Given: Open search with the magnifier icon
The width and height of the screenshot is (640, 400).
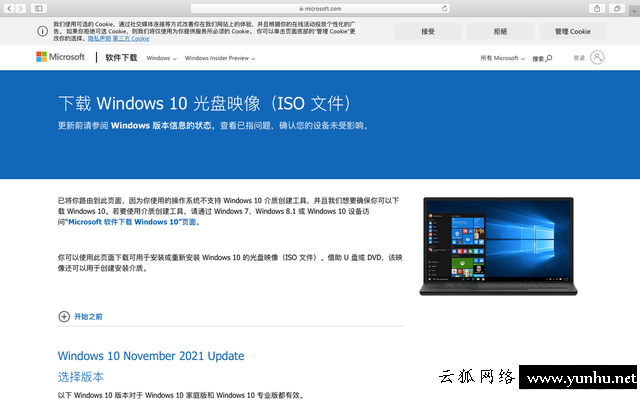Looking at the screenshot, I should (x=549, y=58).
